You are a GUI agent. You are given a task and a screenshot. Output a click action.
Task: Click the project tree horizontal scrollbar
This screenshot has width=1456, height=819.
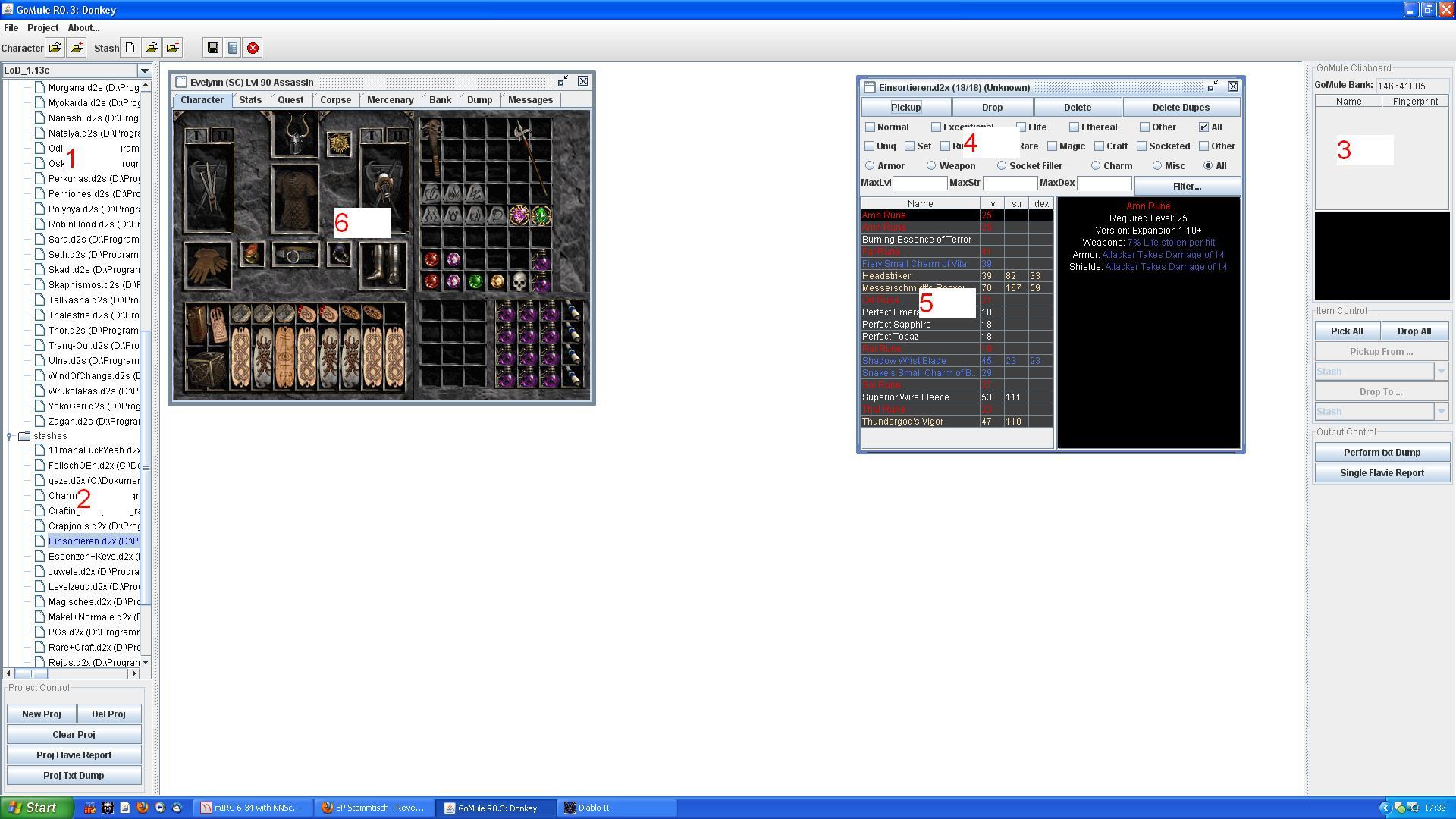coord(31,673)
